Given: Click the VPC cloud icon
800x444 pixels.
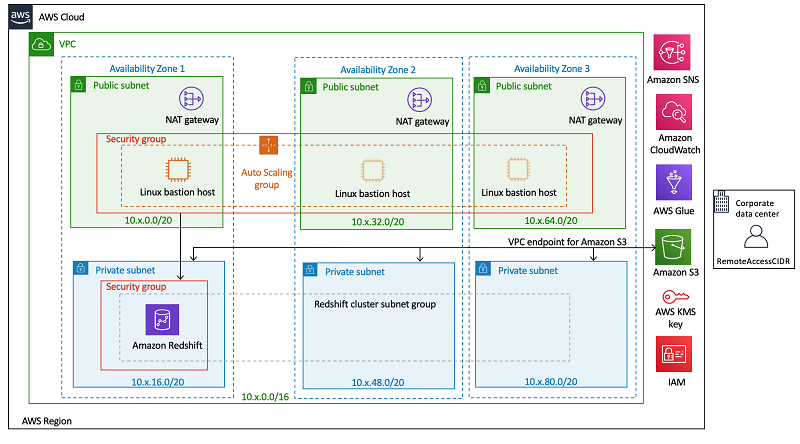Looking at the screenshot, I should (x=41, y=45).
